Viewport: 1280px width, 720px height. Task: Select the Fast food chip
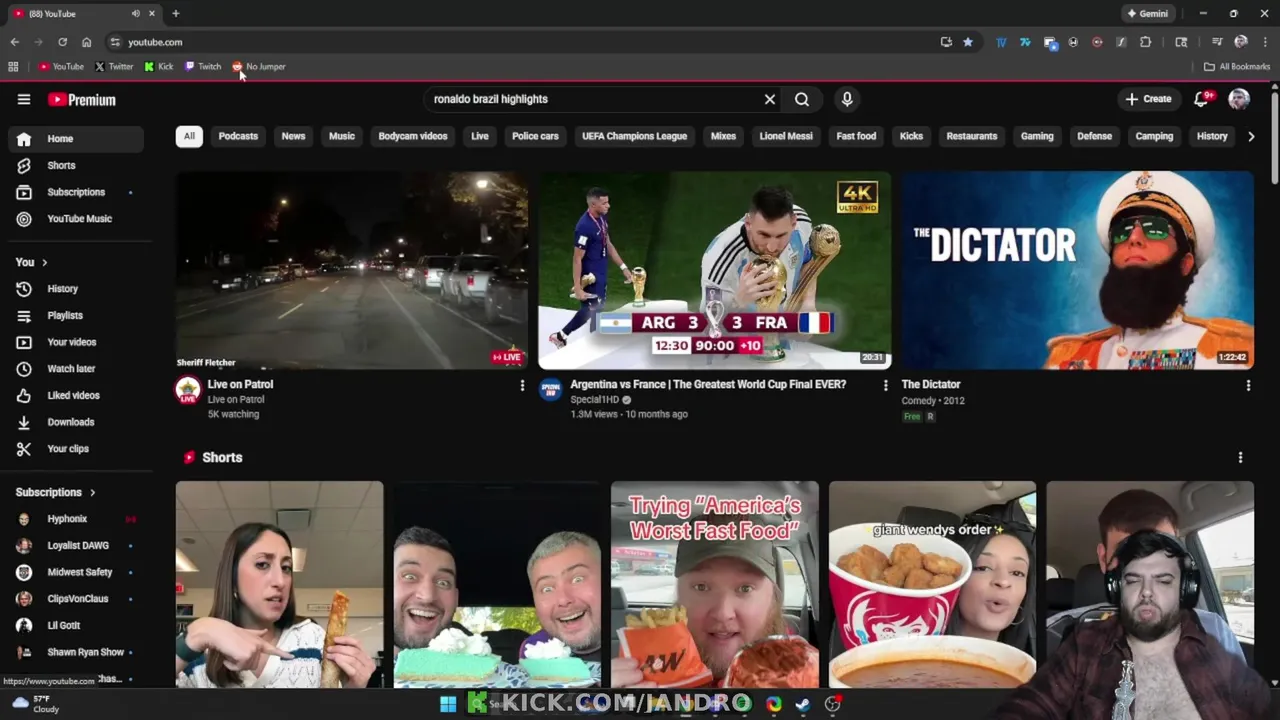[x=856, y=136]
